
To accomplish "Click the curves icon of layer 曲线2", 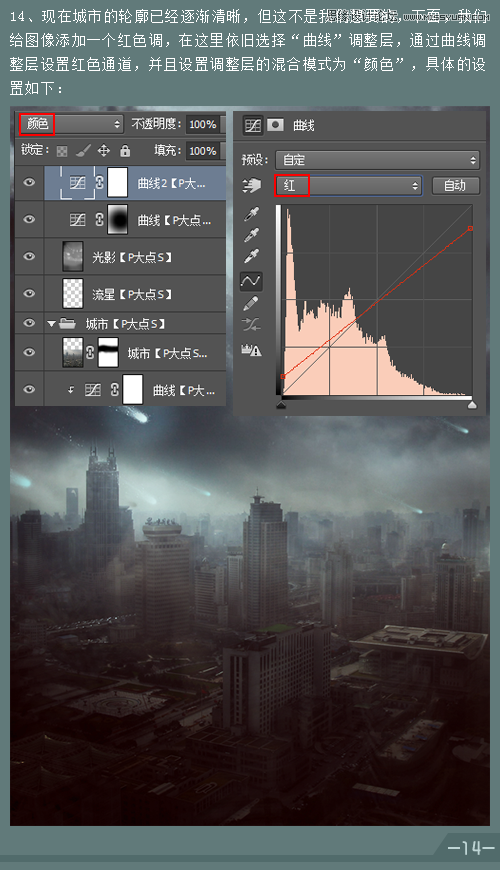I will (77, 183).
